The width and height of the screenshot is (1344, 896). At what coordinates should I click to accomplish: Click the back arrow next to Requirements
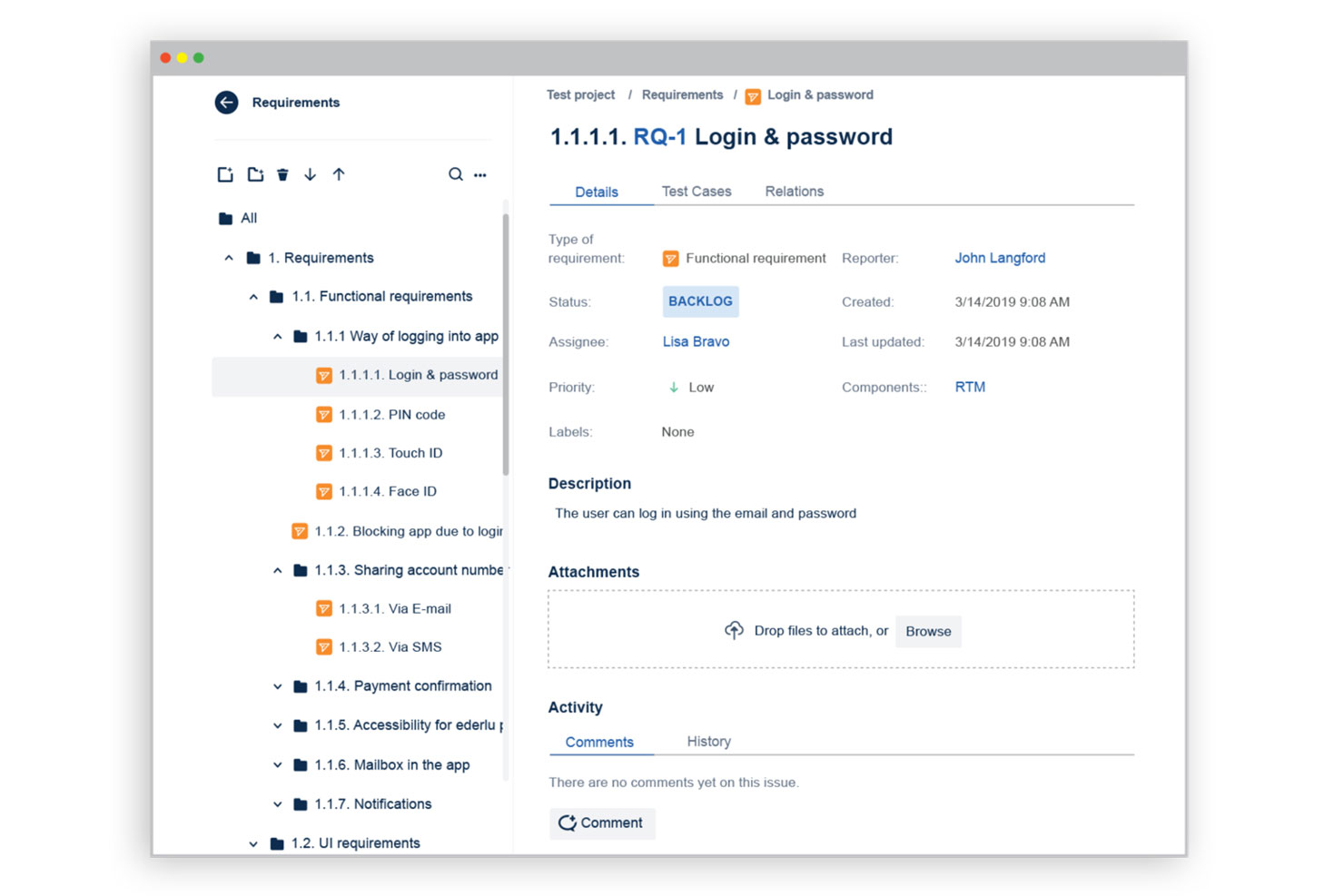[x=225, y=103]
